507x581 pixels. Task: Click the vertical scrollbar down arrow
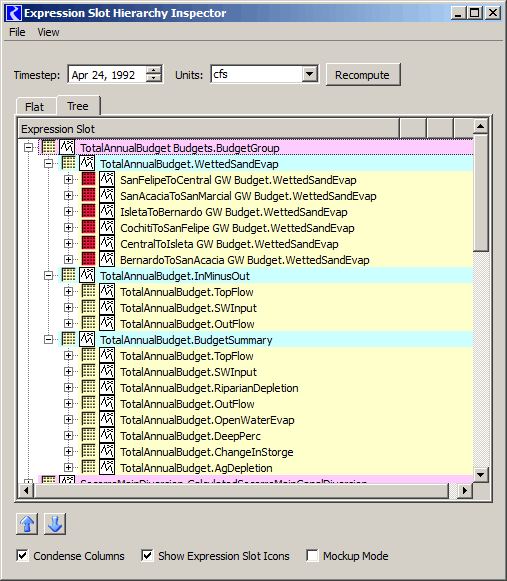pyautogui.click(x=480, y=475)
